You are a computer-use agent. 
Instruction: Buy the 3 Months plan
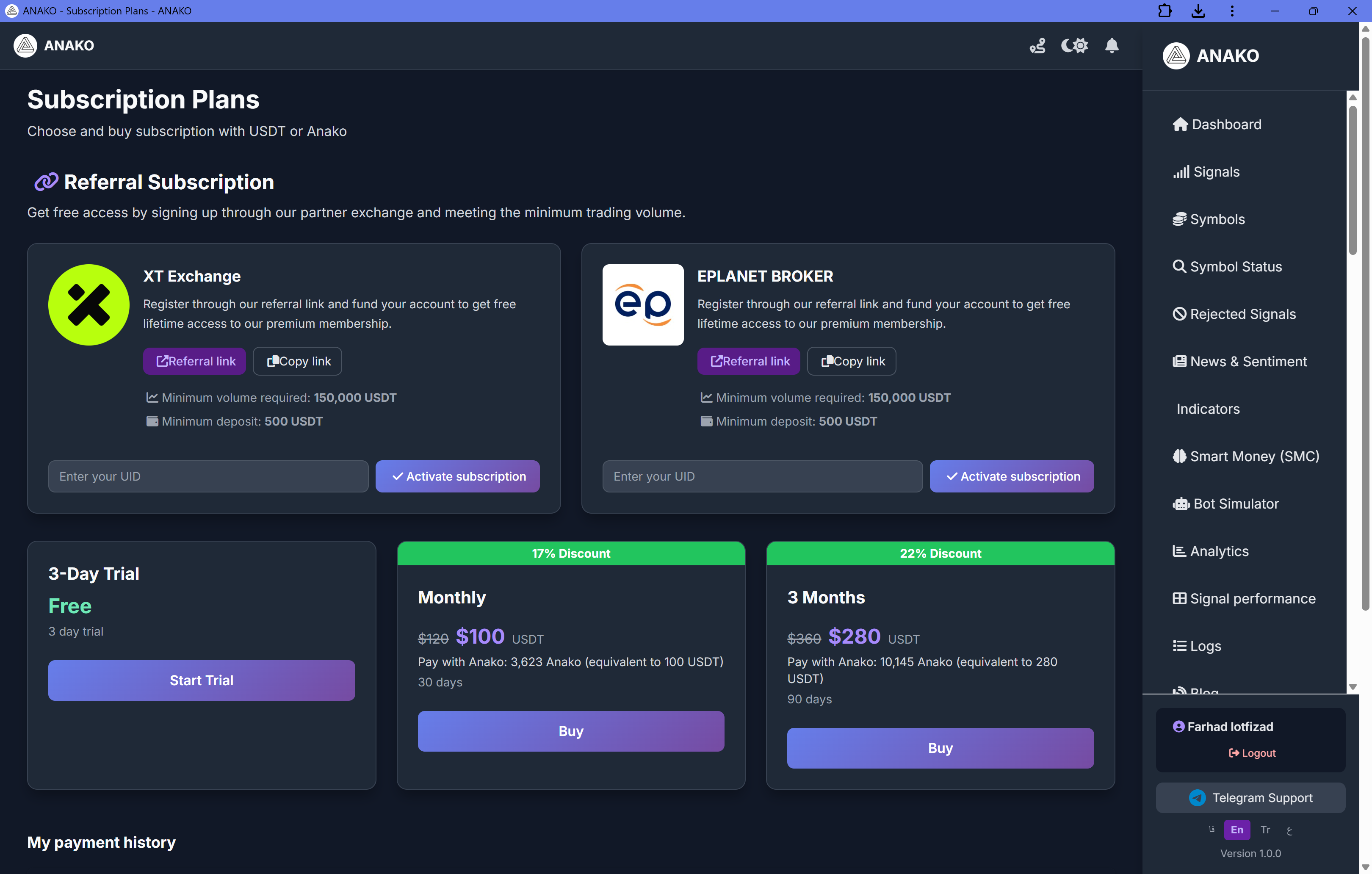tap(940, 747)
